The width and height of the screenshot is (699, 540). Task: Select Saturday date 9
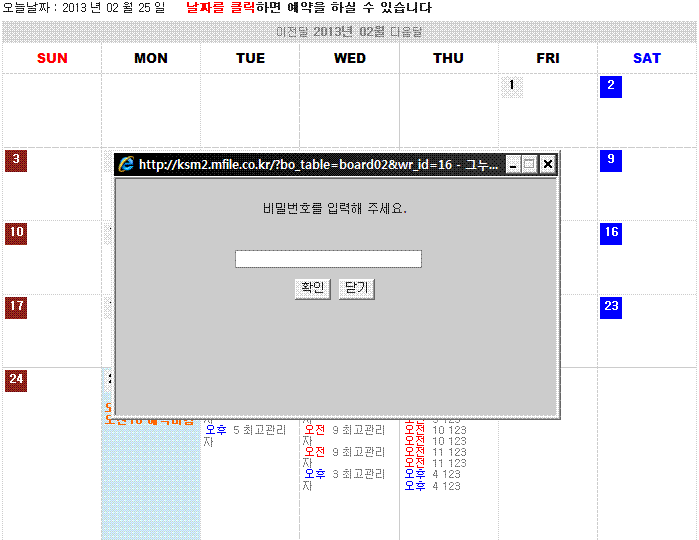tap(611, 161)
